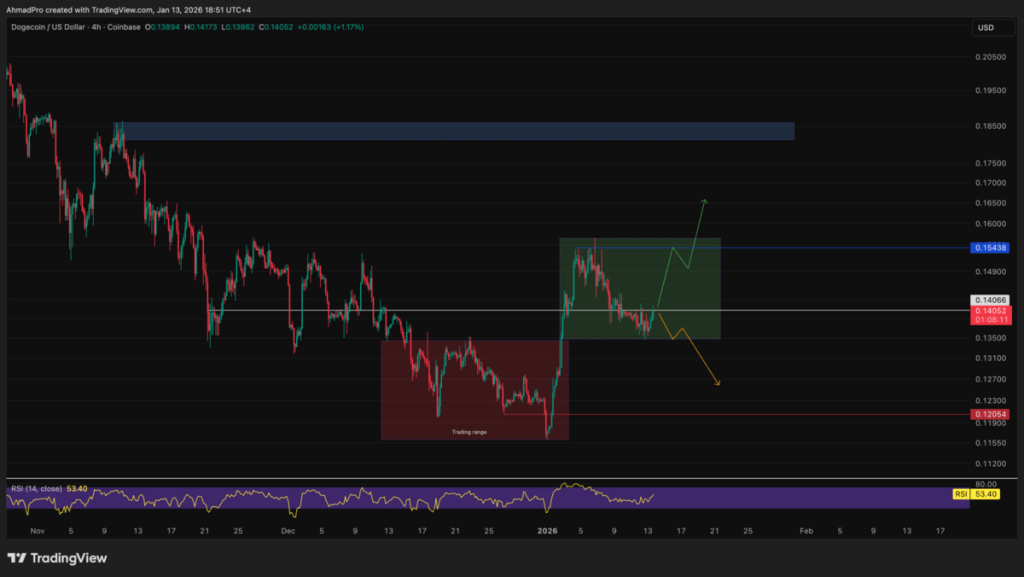Select the red Trading range box
This screenshot has height=577, width=1024.
point(475,390)
